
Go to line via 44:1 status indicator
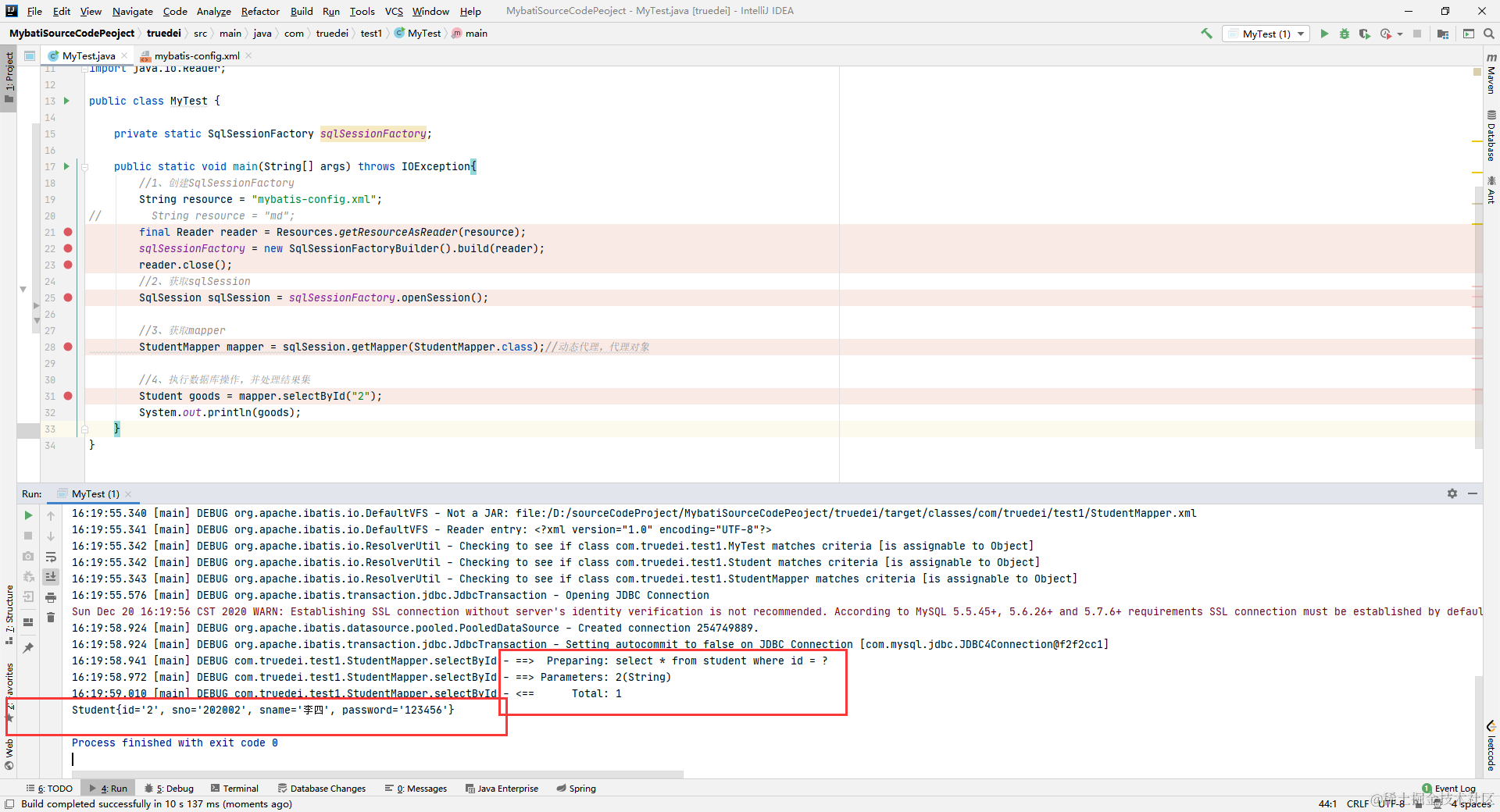(1327, 804)
